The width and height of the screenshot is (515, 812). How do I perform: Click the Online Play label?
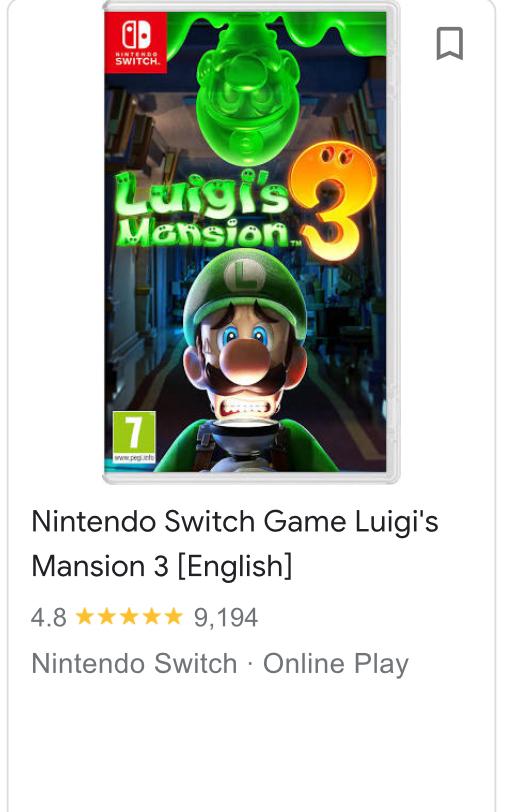pos(336,664)
